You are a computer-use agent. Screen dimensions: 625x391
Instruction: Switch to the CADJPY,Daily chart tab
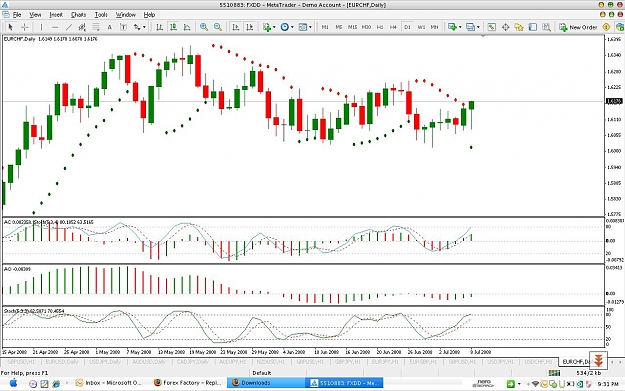[x=193, y=362]
